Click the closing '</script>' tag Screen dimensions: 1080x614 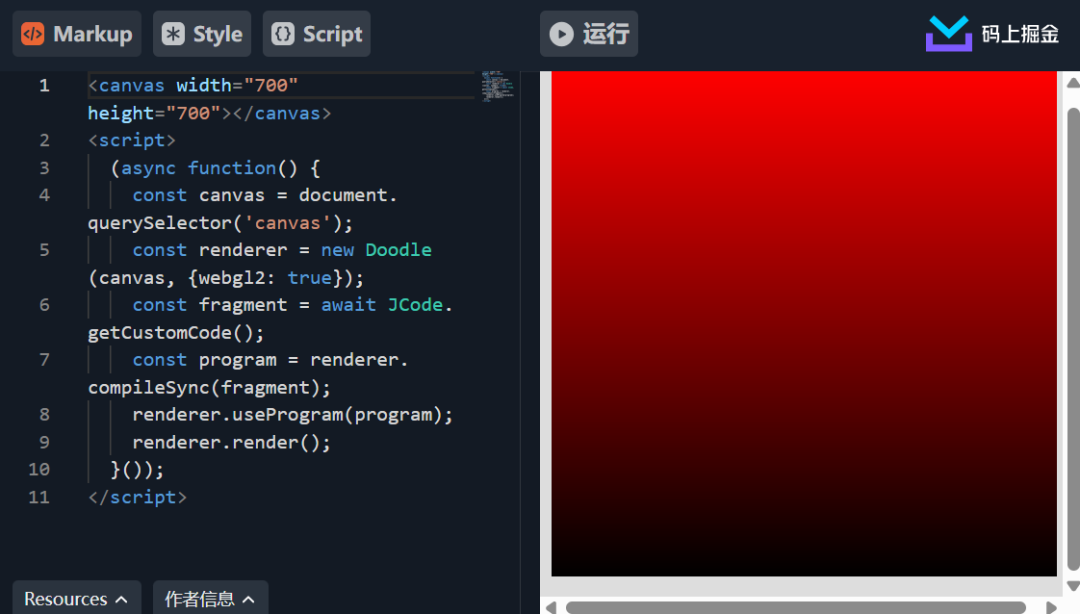tap(137, 498)
